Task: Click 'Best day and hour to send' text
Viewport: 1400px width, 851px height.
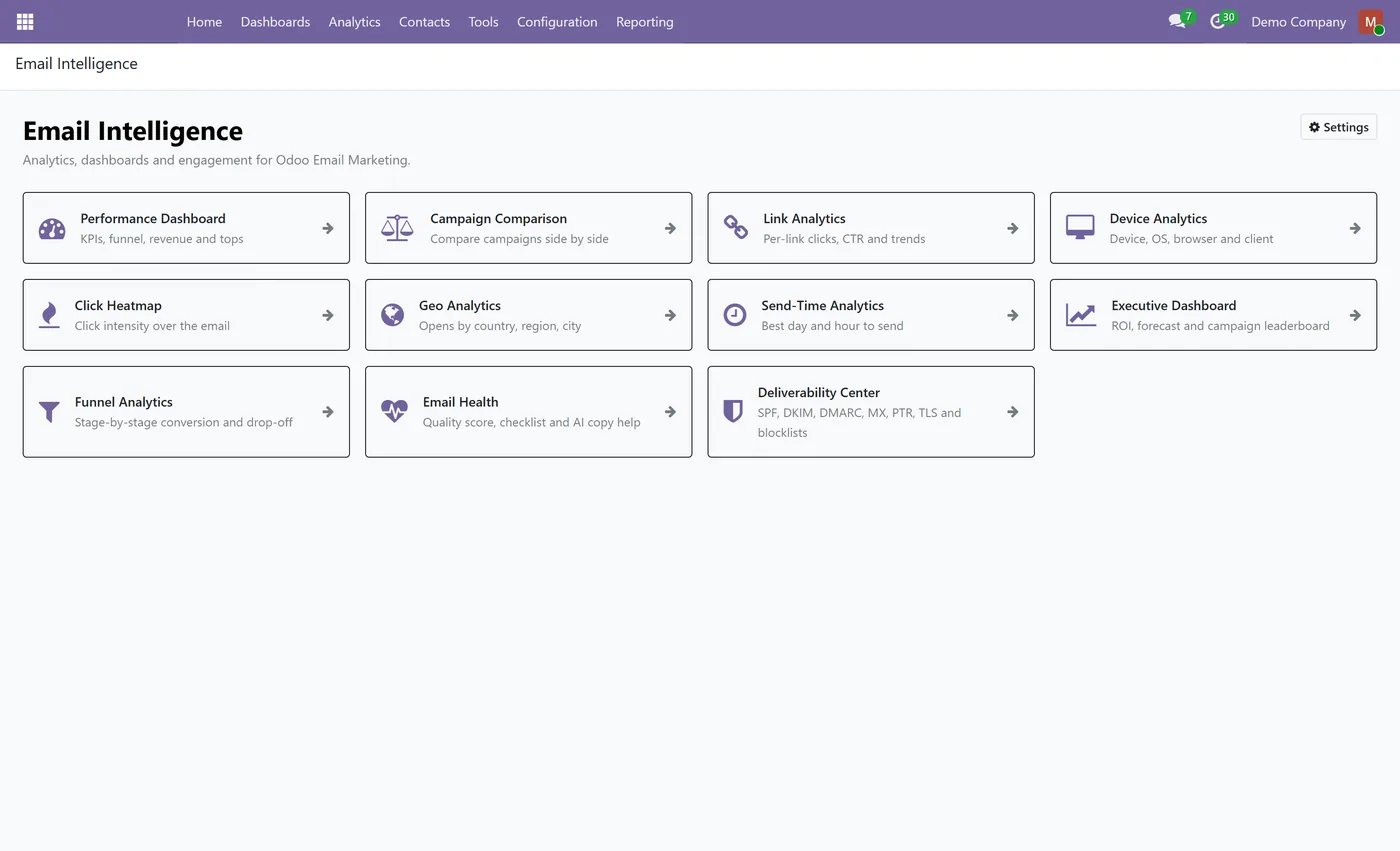Action: click(x=832, y=326)
